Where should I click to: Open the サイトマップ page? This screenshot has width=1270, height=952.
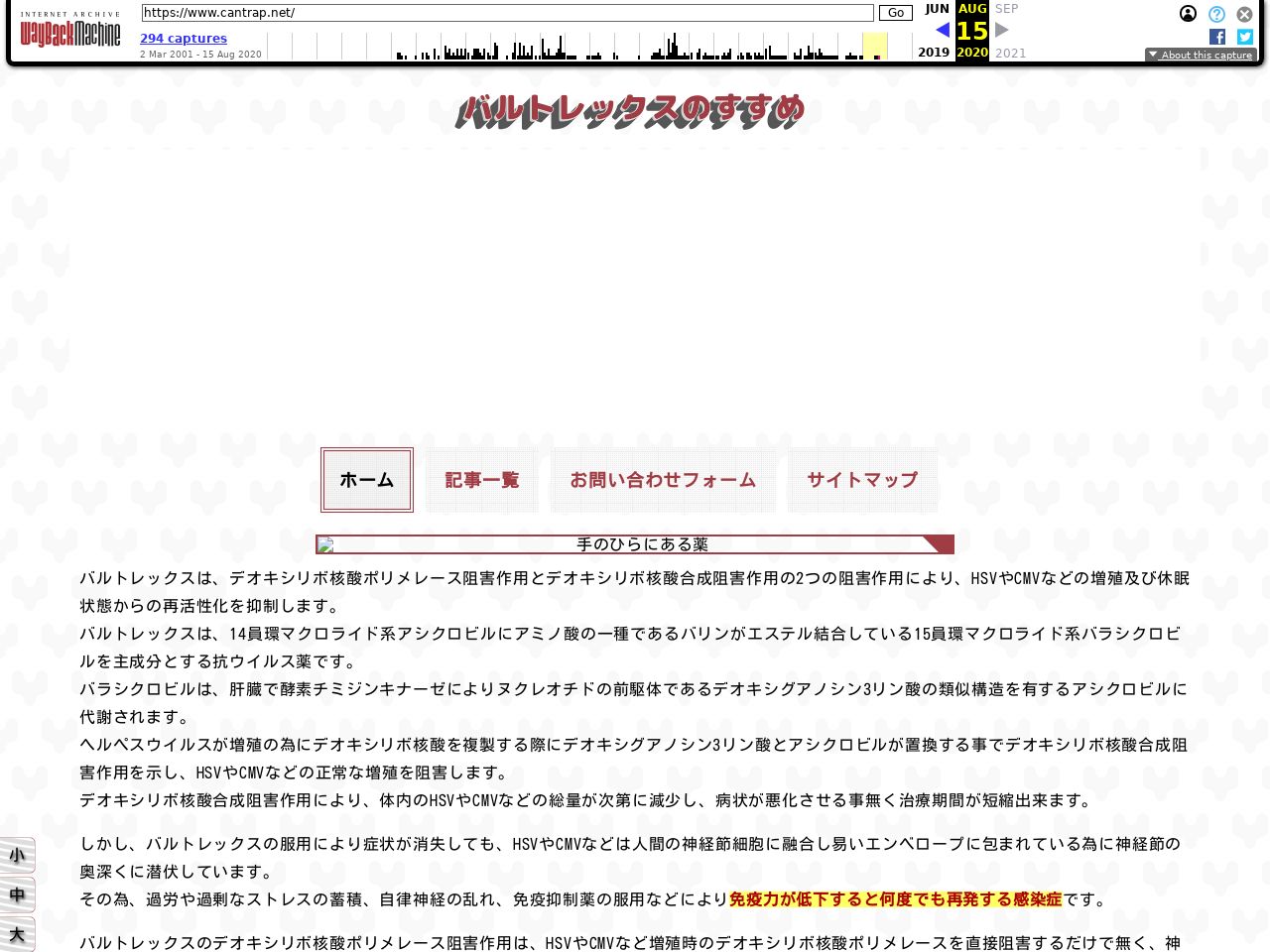pyautogui.click(x=862, y=480)
